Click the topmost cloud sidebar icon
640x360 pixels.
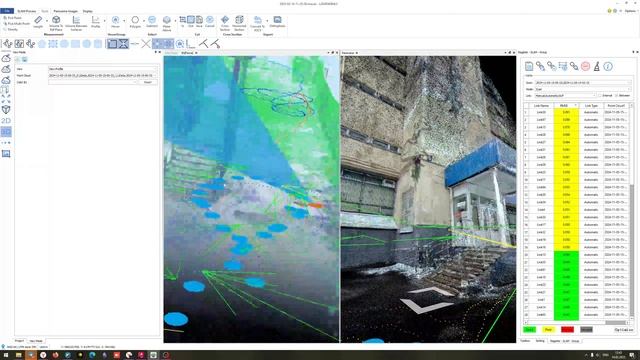click(x=6, y=58)
